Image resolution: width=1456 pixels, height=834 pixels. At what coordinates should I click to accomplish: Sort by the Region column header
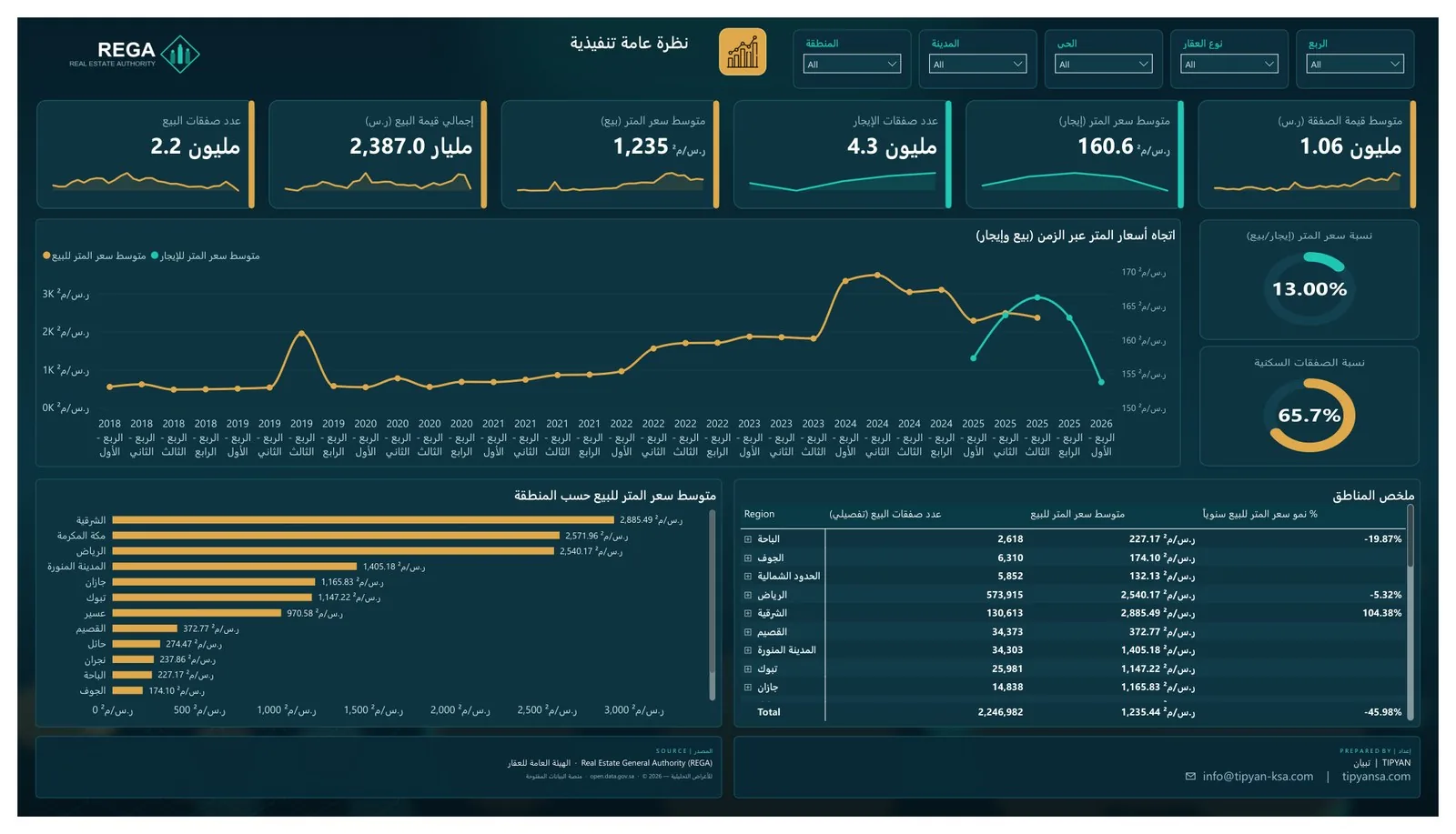759,514
